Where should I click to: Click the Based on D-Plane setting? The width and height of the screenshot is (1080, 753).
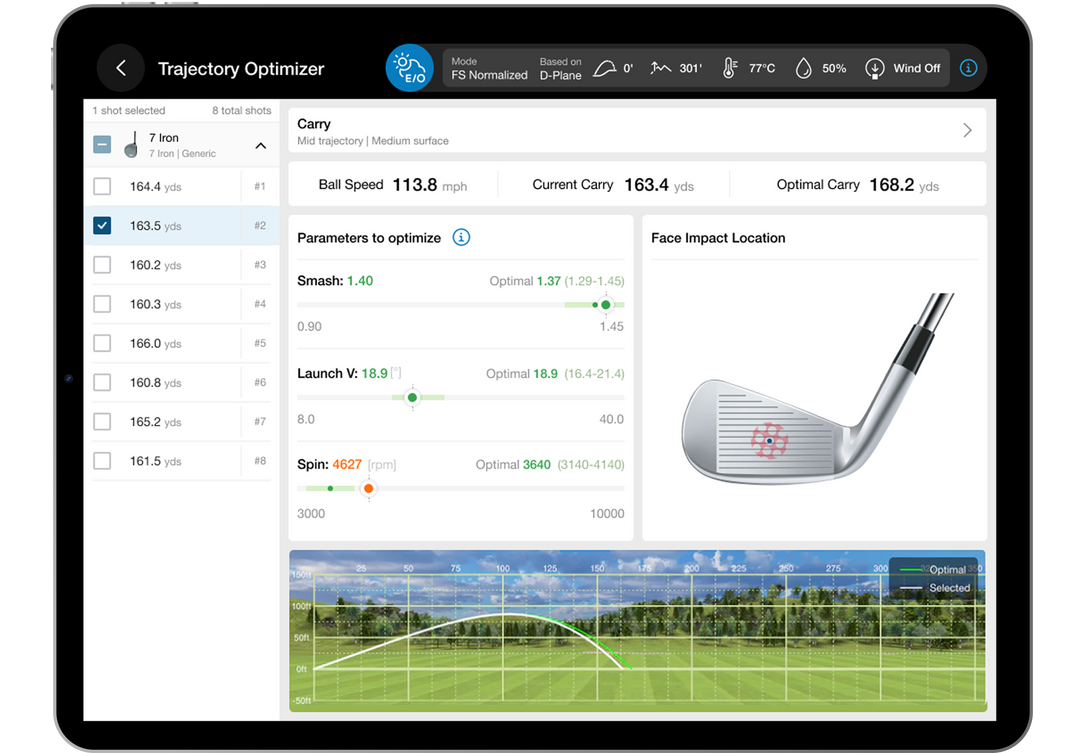tap(560, 67)
